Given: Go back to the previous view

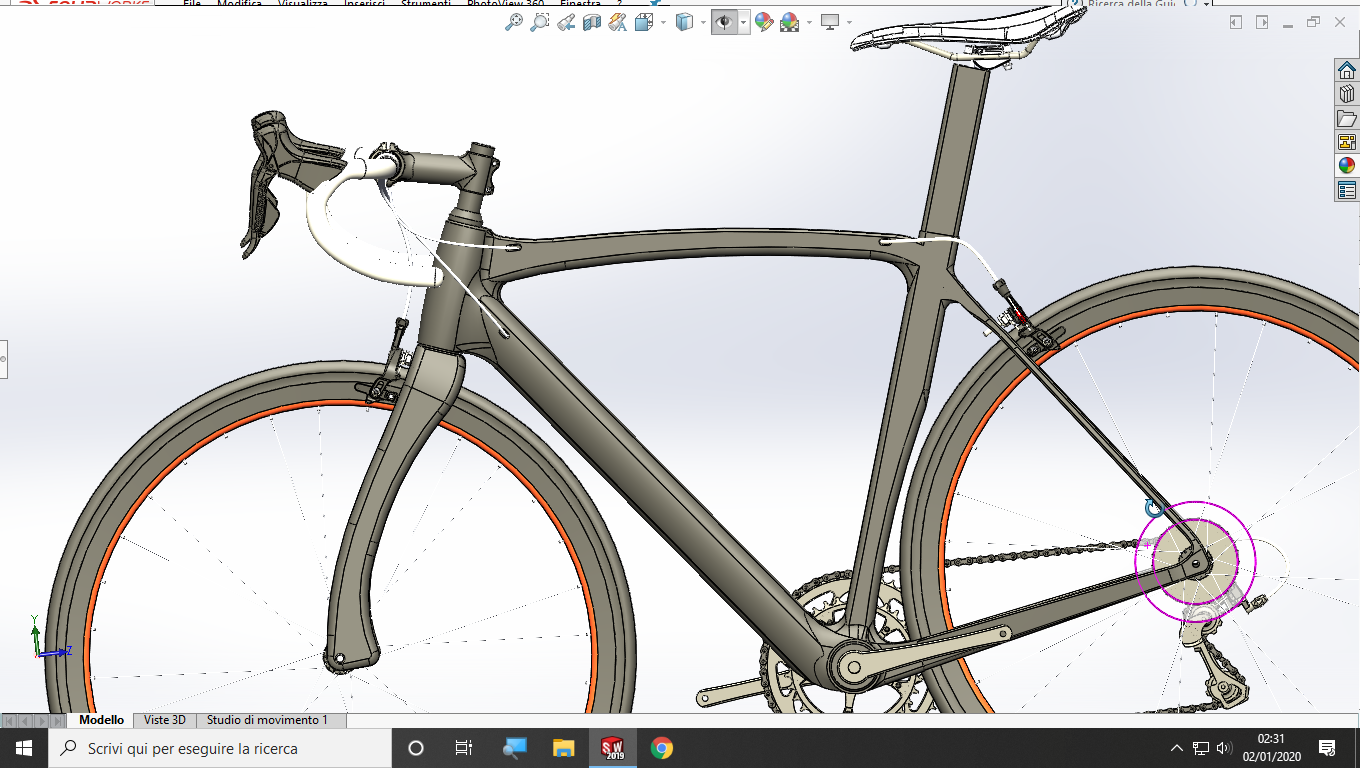Looking at the screenshot, I should pos(566,22).
